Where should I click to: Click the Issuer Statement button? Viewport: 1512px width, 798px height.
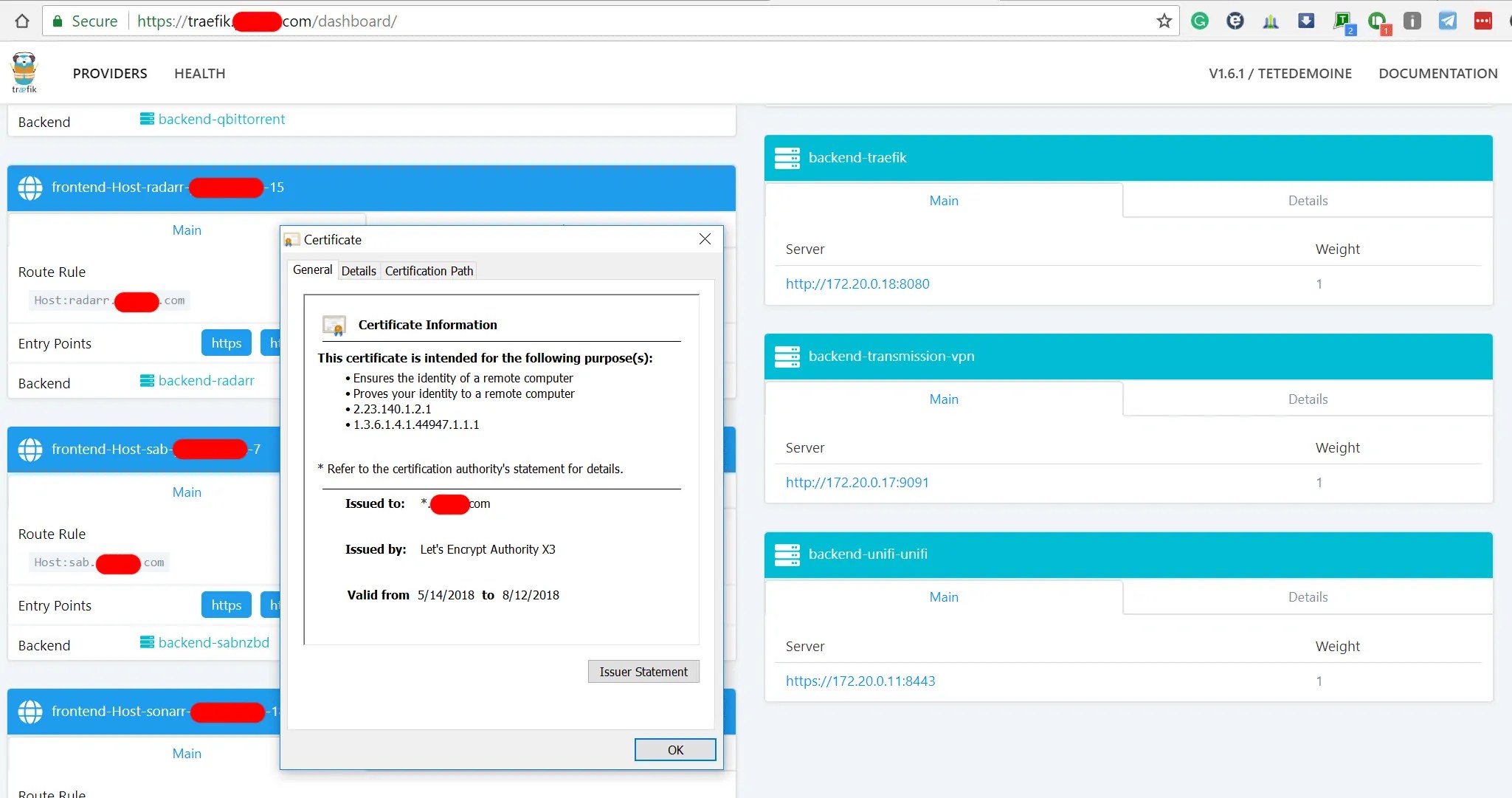643,672
